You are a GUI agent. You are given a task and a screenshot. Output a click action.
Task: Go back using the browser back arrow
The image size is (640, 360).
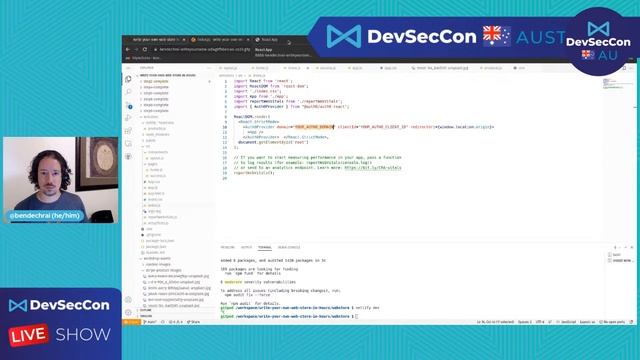[x=128, y=49]
